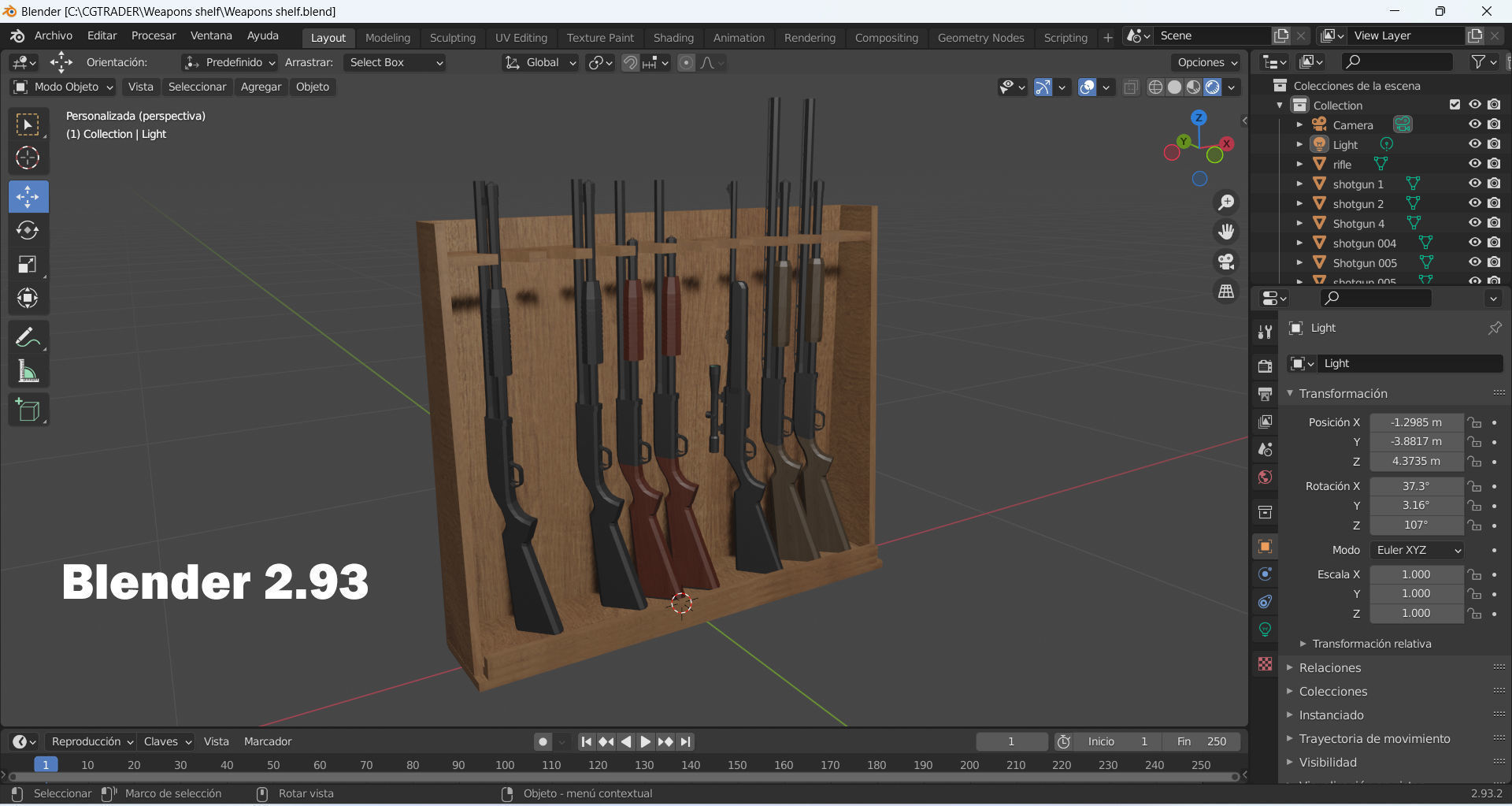Click Marcador in timeline header
Viewport: 1512px width, 806px height.
[268, 741]
